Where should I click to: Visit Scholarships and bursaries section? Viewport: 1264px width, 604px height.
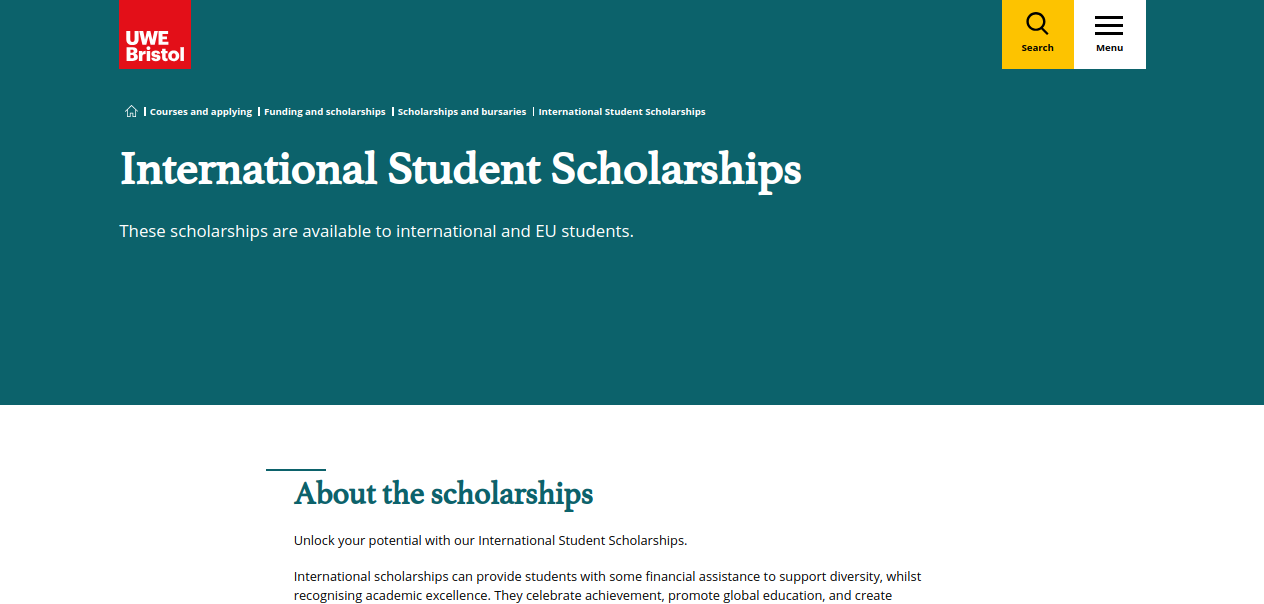click(462, 111)
